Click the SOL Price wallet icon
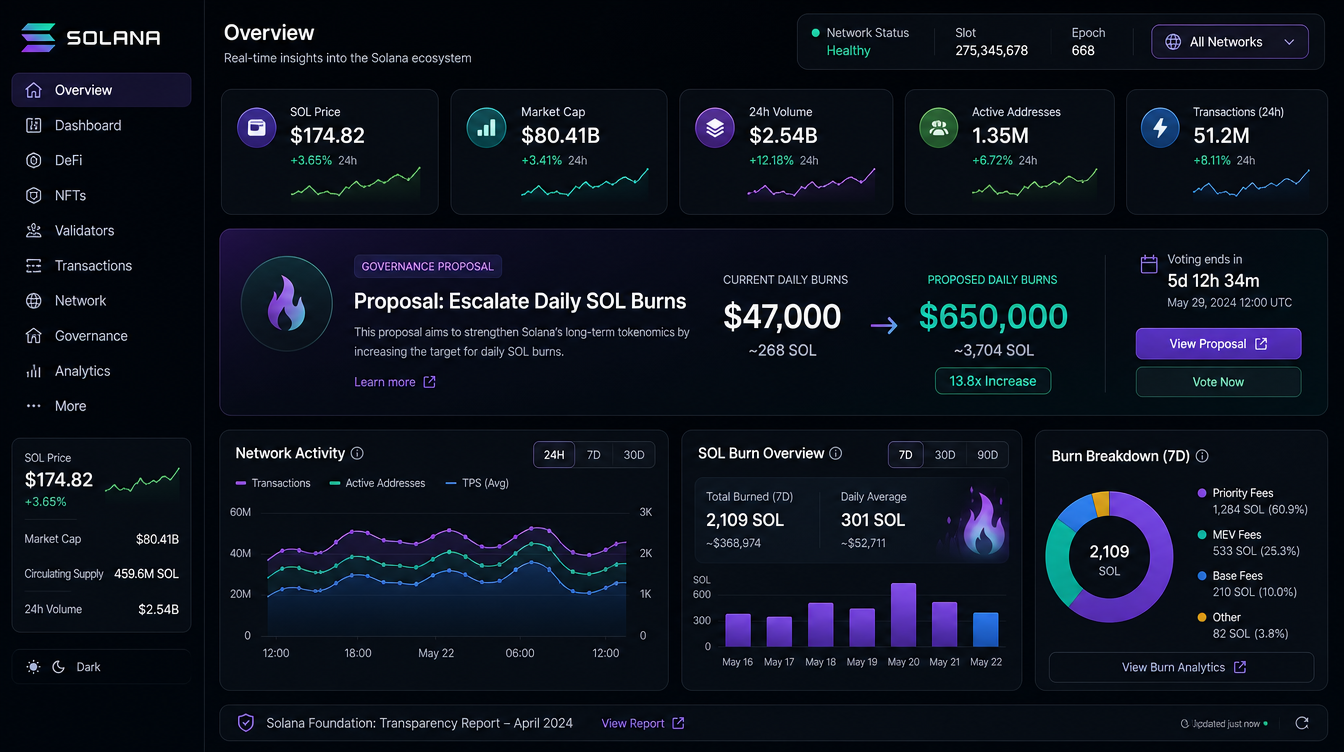 click(x=256, y=128)
